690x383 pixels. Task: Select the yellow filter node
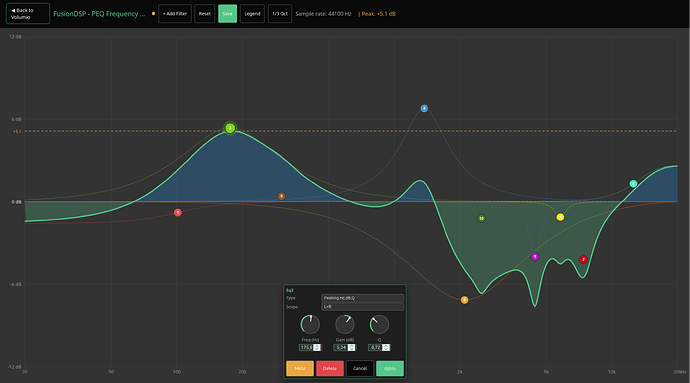(x=560, y=217)
